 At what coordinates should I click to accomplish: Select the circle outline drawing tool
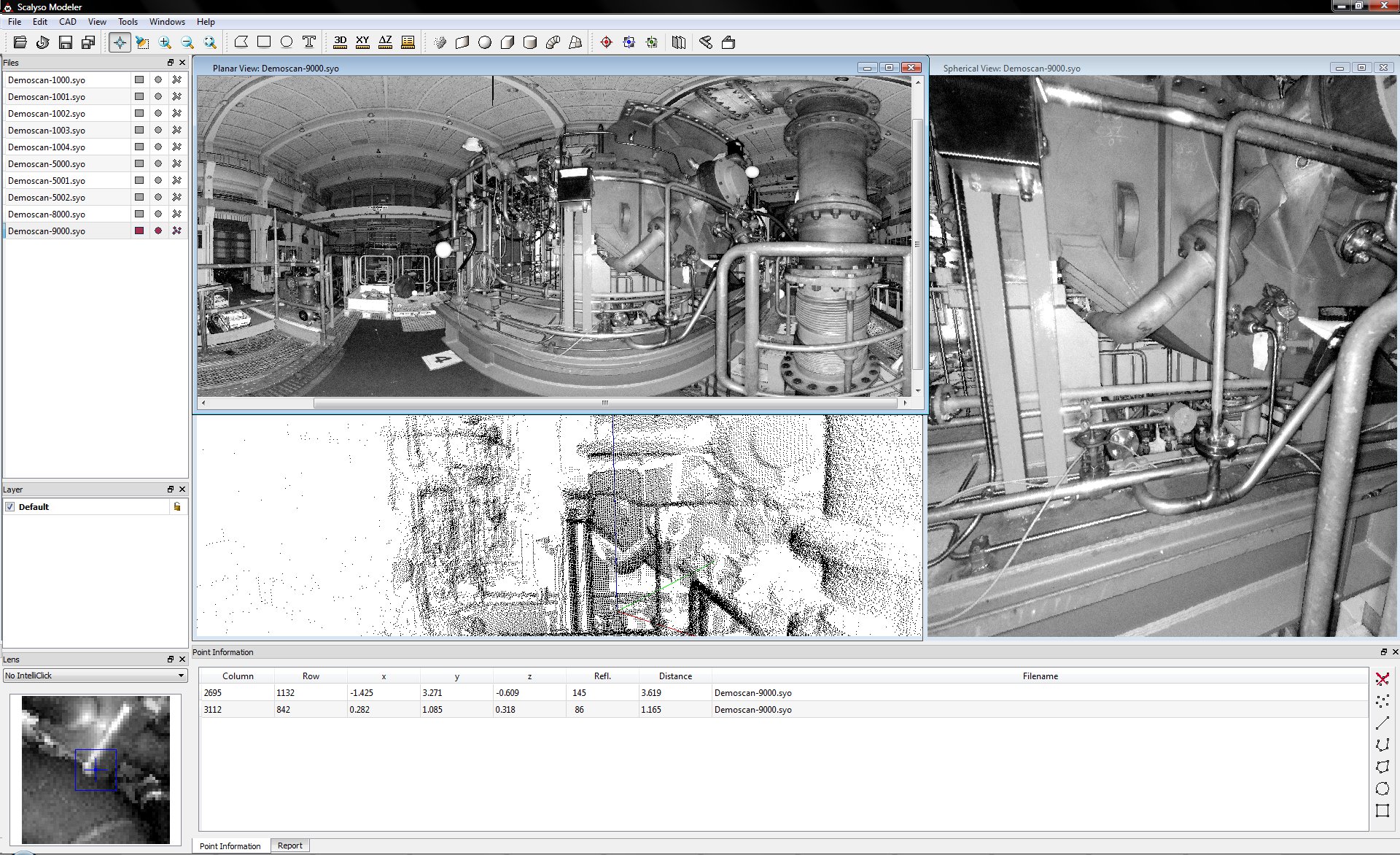click(287, 42)
